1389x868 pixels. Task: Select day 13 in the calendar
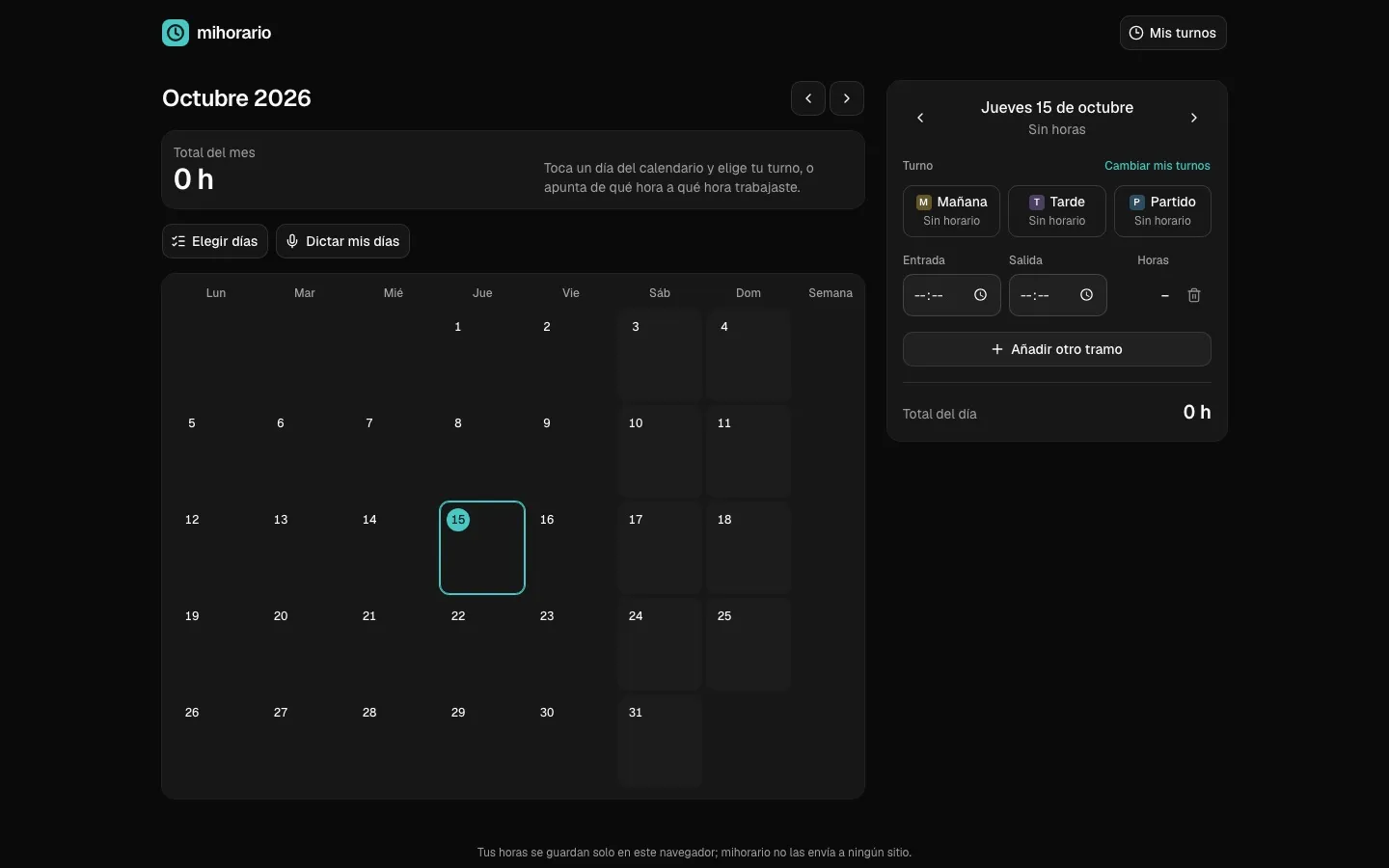pos(305,548)
